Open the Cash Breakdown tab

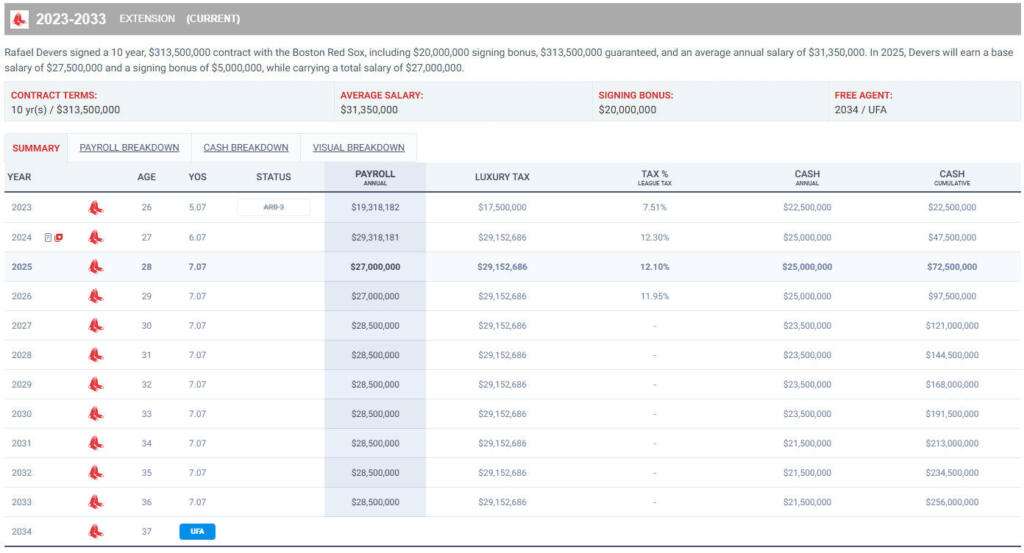click(x=245, y=148)
